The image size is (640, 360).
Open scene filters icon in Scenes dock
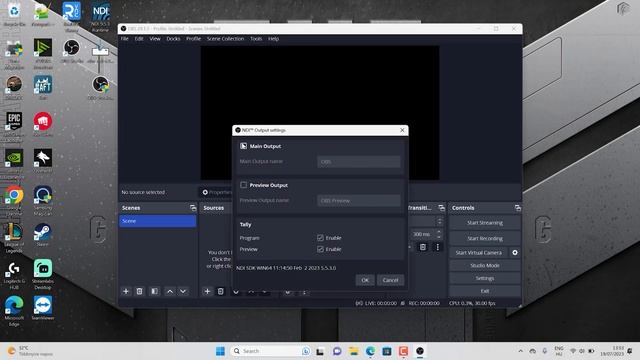(154, 291)
